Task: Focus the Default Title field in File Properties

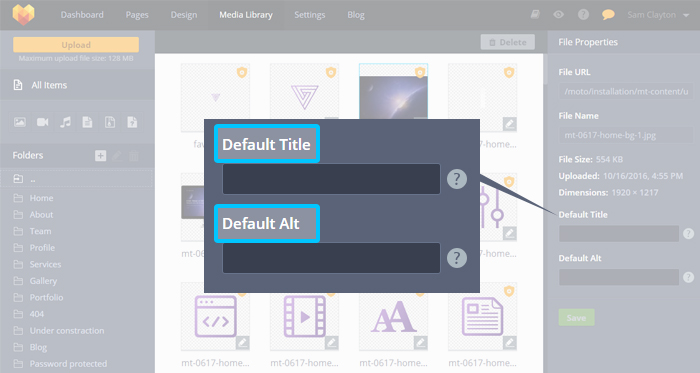Action: point(619,233)
